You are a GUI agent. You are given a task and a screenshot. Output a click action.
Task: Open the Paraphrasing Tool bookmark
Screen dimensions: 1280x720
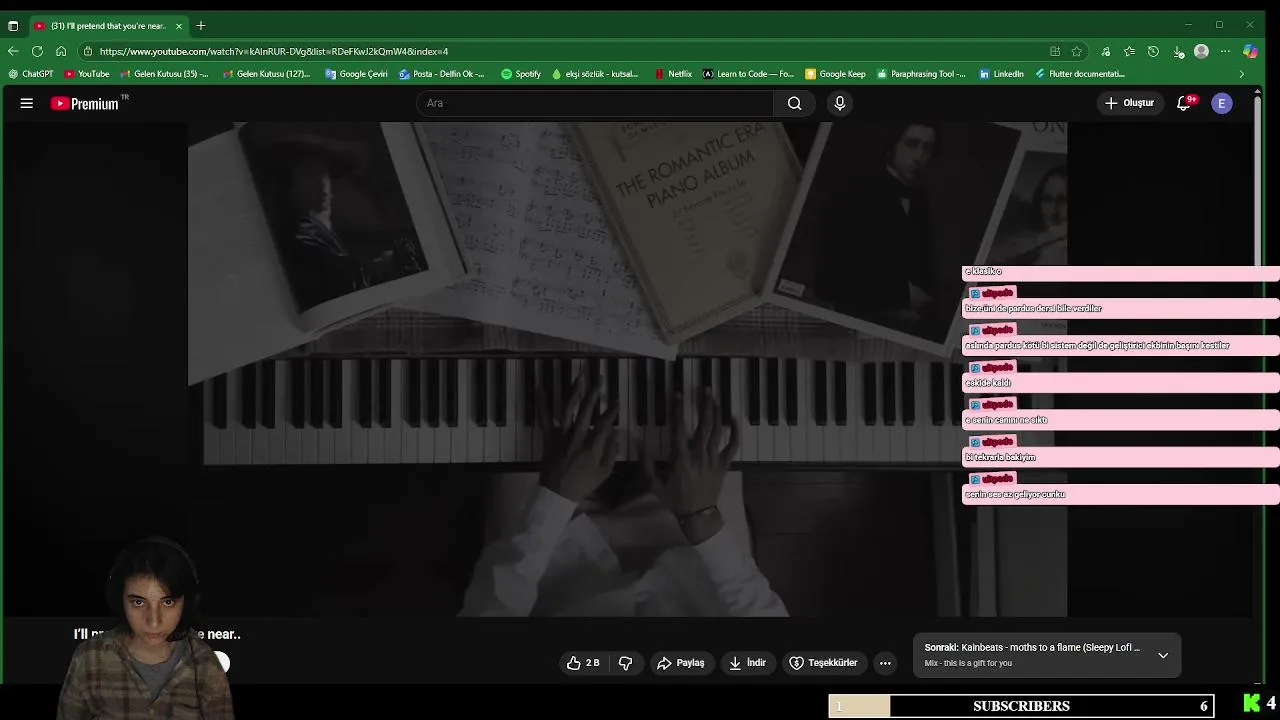coord(921,74)
